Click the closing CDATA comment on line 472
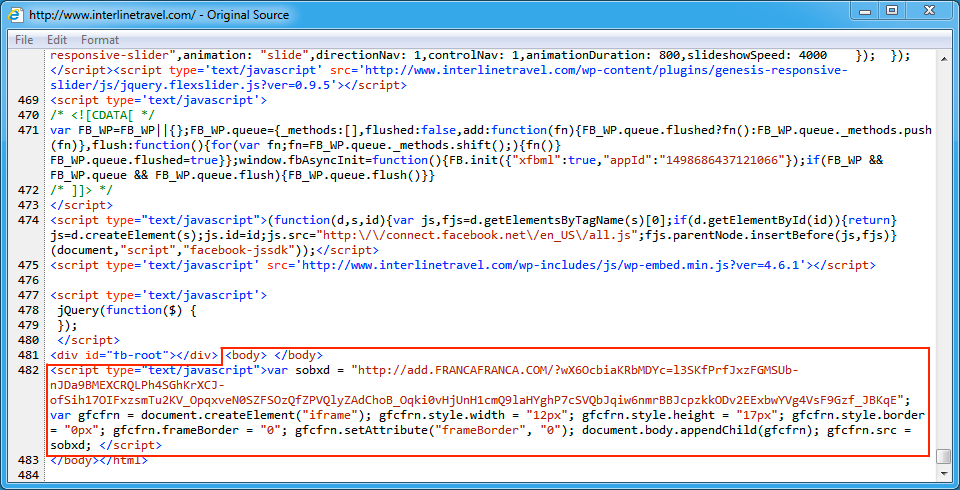 pyautogui.click(x=81, y=190)
